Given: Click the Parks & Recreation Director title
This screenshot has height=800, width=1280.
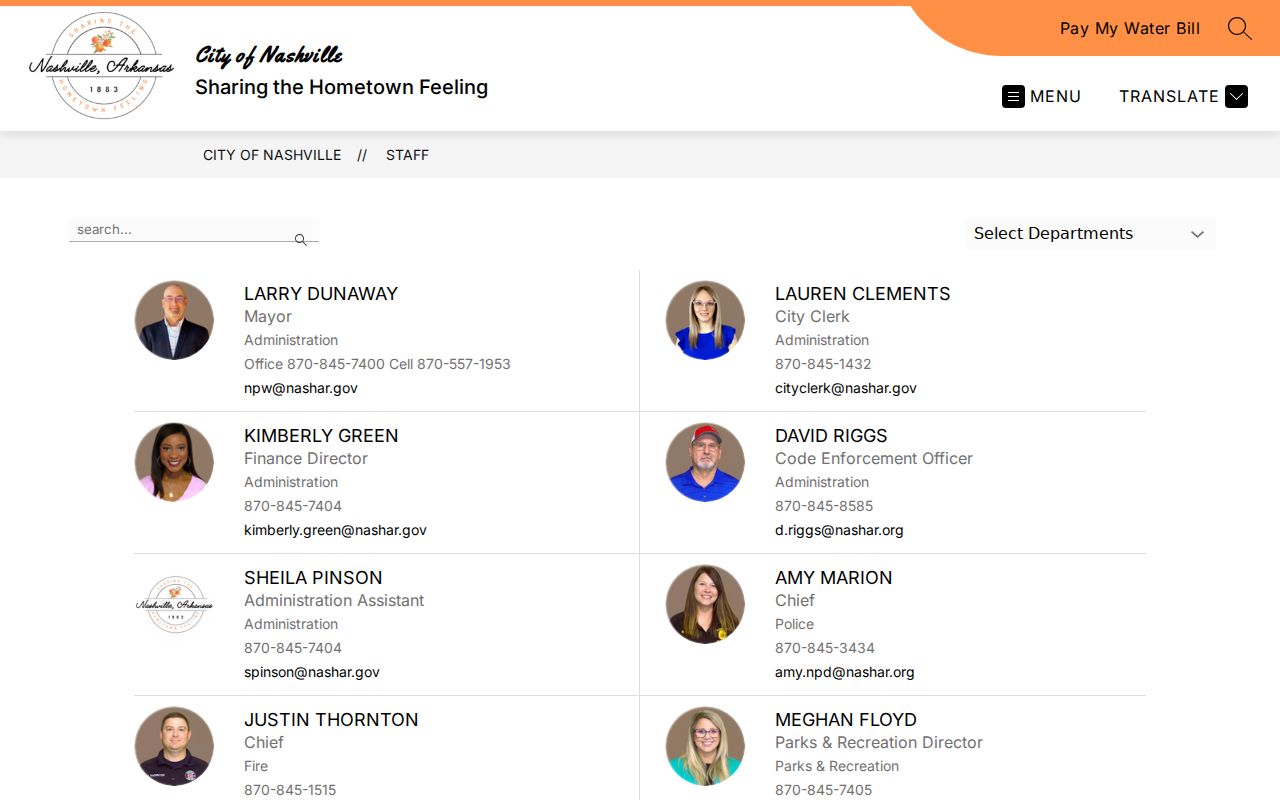Looking at the screenshot, I should [x=879, y=743].
